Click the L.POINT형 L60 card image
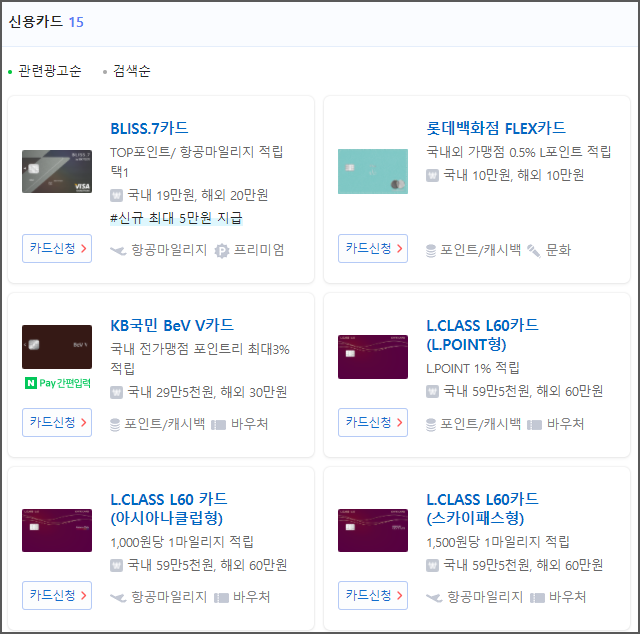The width and height of the screenshot is (640, 634). pos(373,357)
